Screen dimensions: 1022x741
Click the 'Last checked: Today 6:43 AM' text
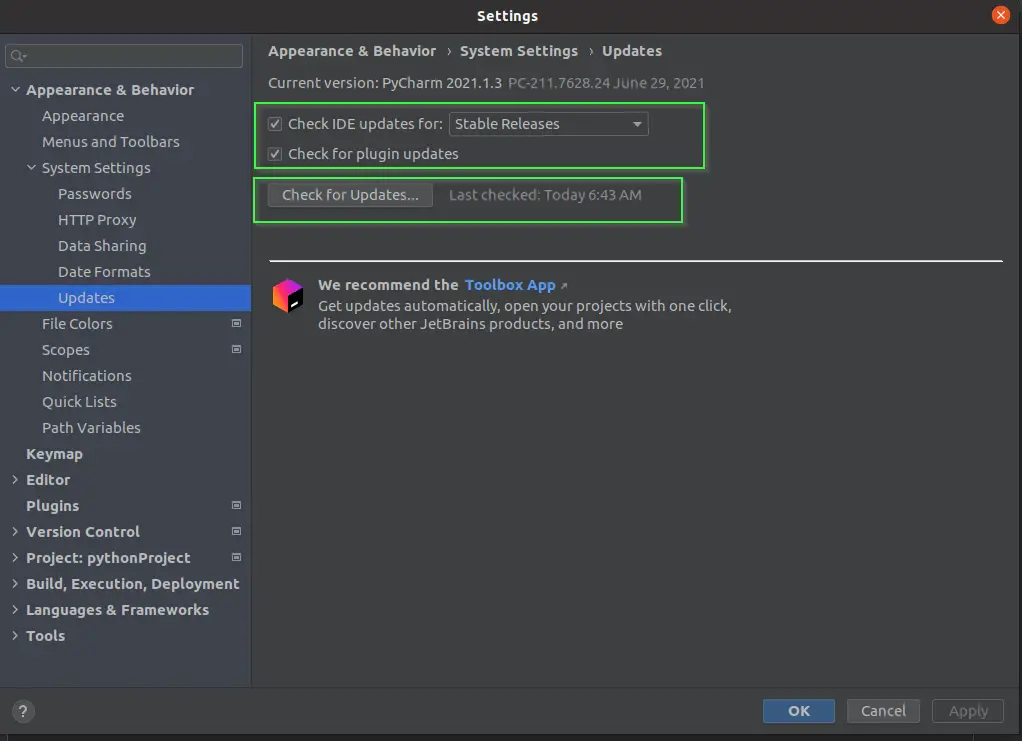[x=545, y=195]
